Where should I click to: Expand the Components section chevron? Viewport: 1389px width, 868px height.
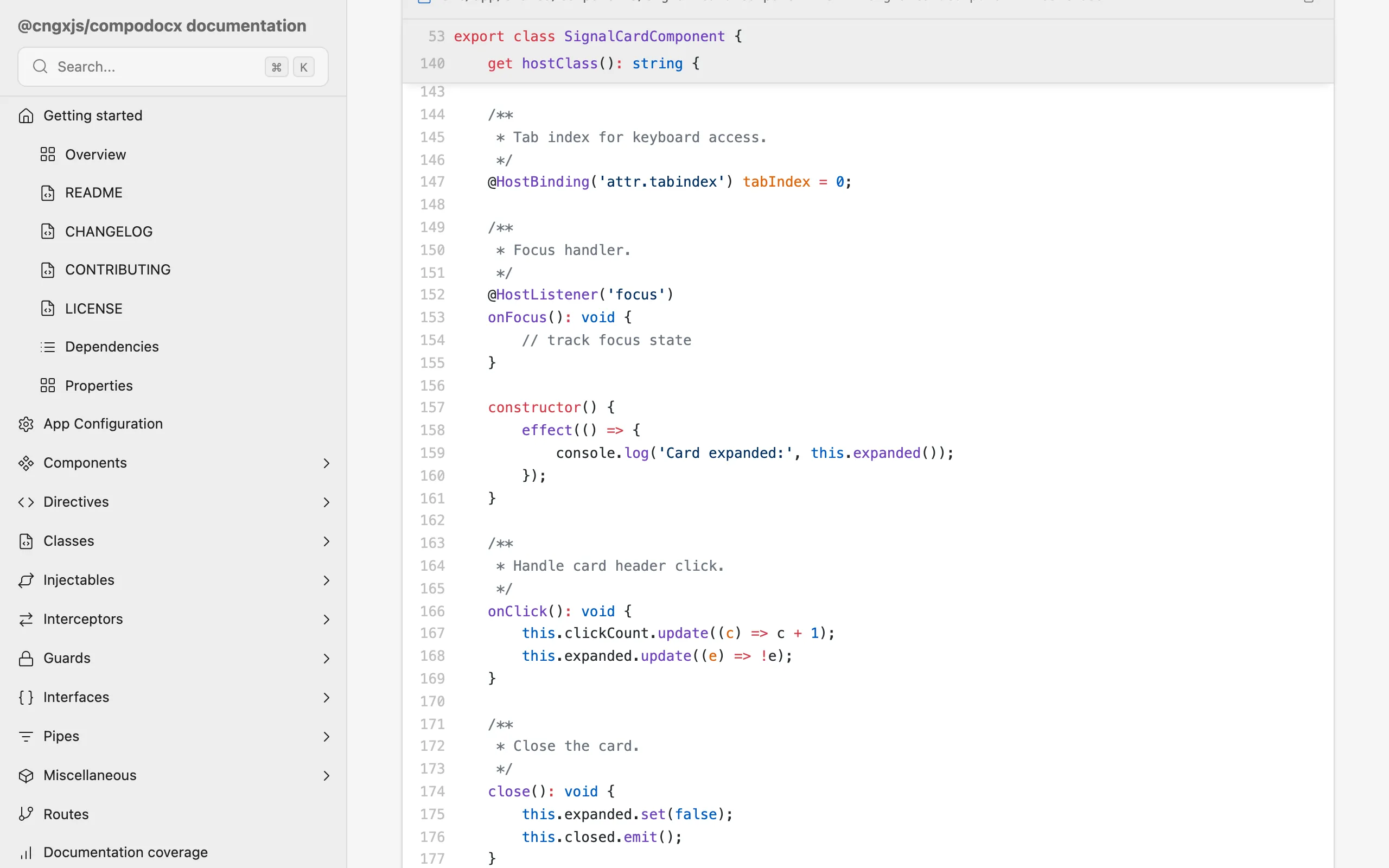326,463
